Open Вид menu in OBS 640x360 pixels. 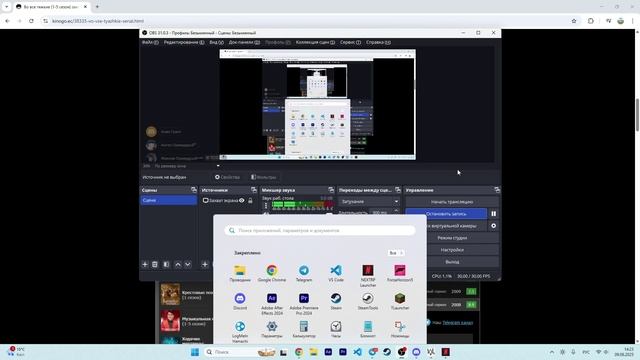click(216, 42)
